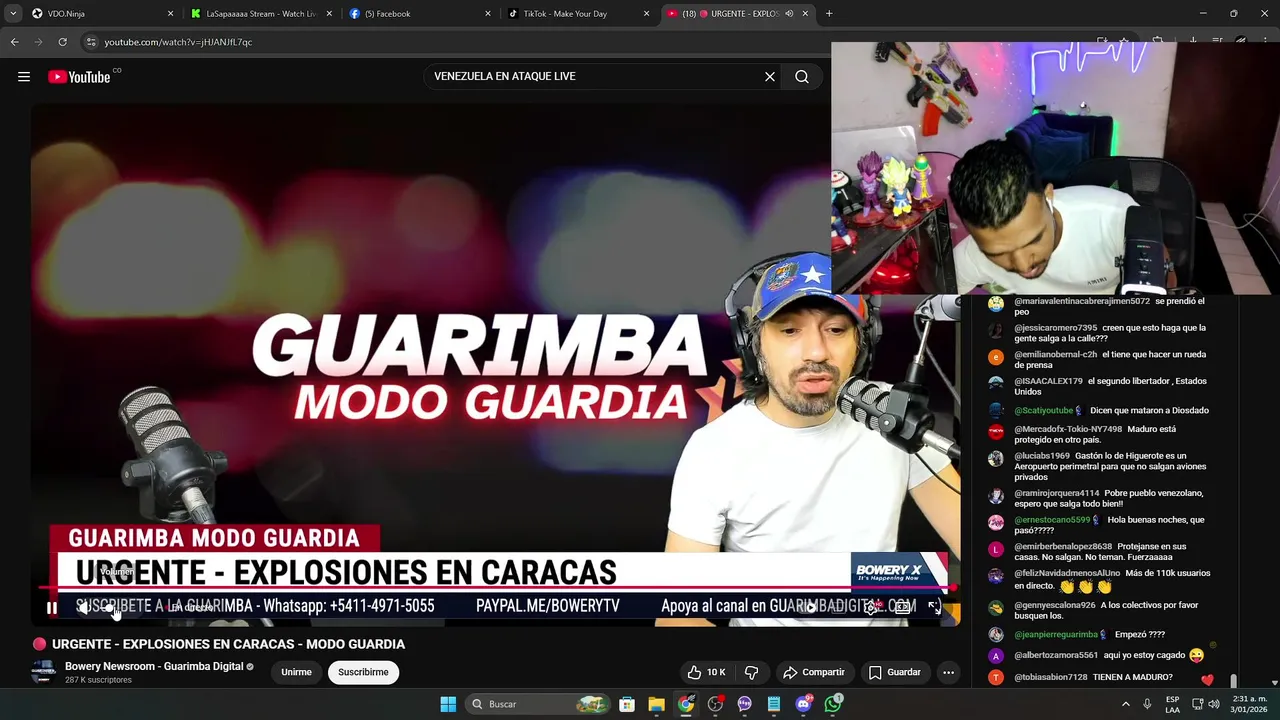The image size is (1280, 720).
Task: View site information icon in address bar
Action: (91, 42)
